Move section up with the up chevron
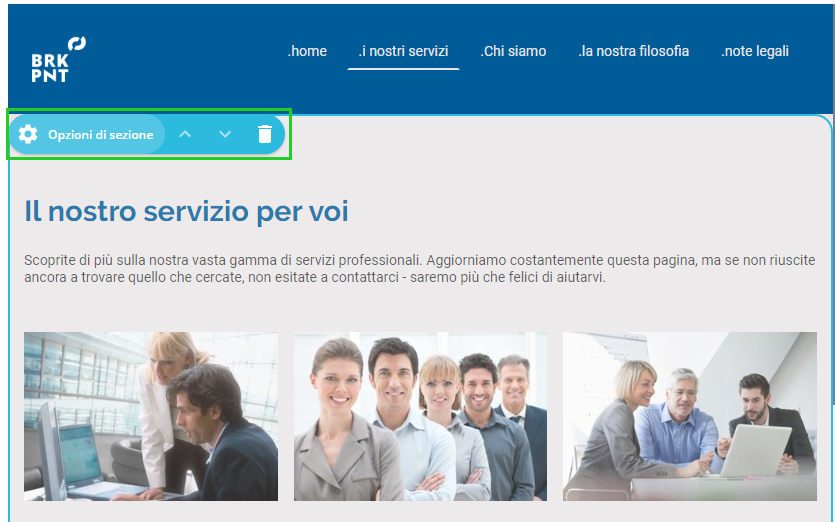 [x=185, y=134]
